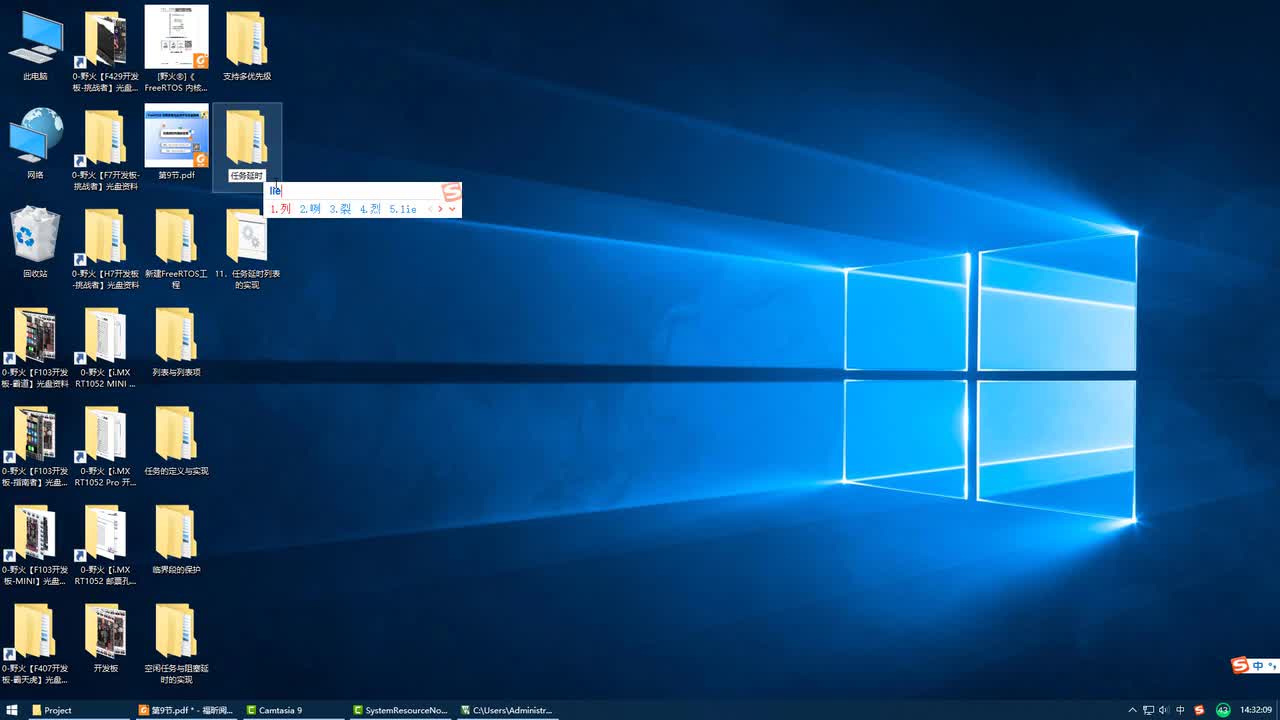Switch to the 第9节.pdf taskbar window
The image size is (1280, 720).
tap(186, 710)
